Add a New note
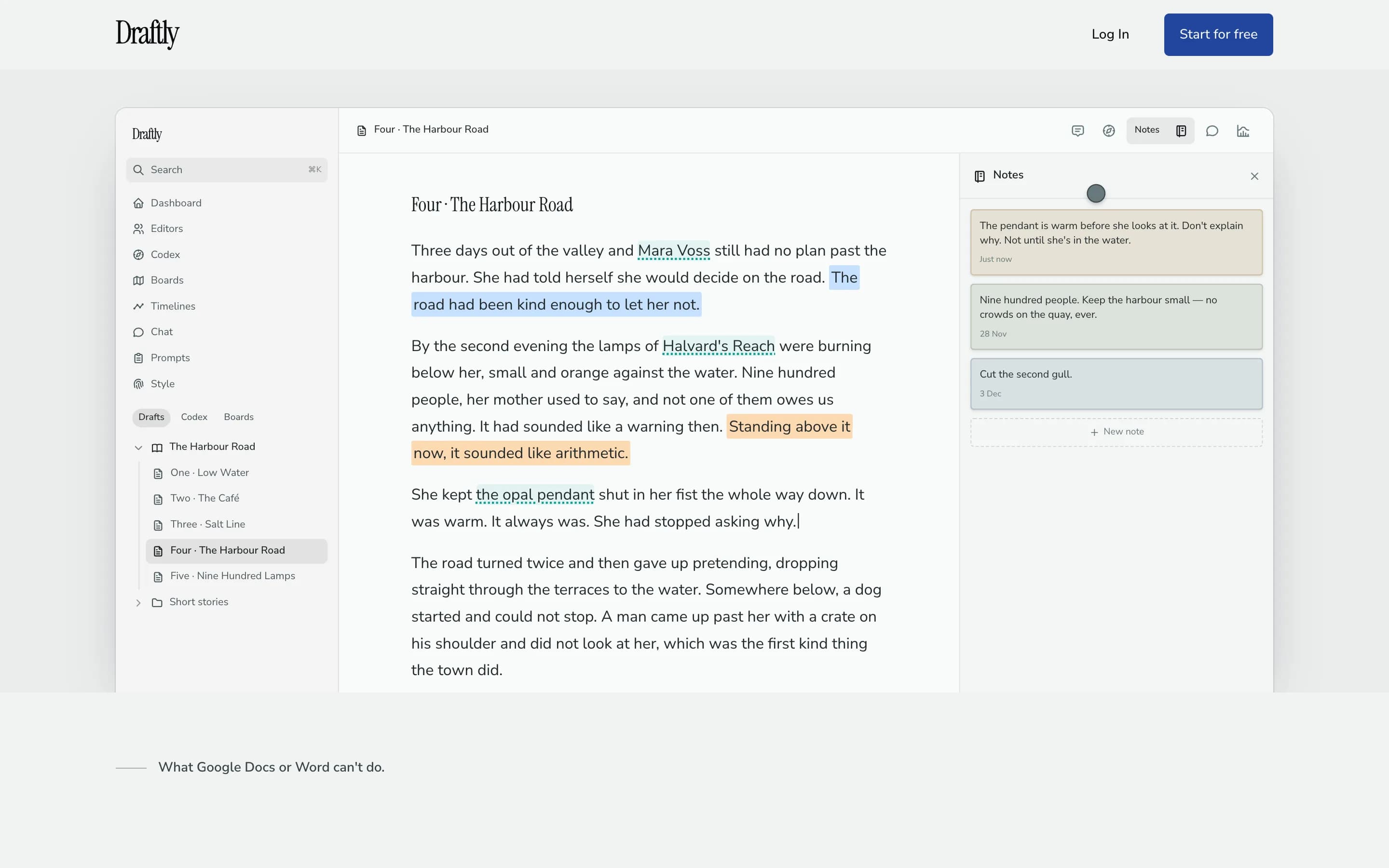1389x868 pixels. coord(1116,432)
